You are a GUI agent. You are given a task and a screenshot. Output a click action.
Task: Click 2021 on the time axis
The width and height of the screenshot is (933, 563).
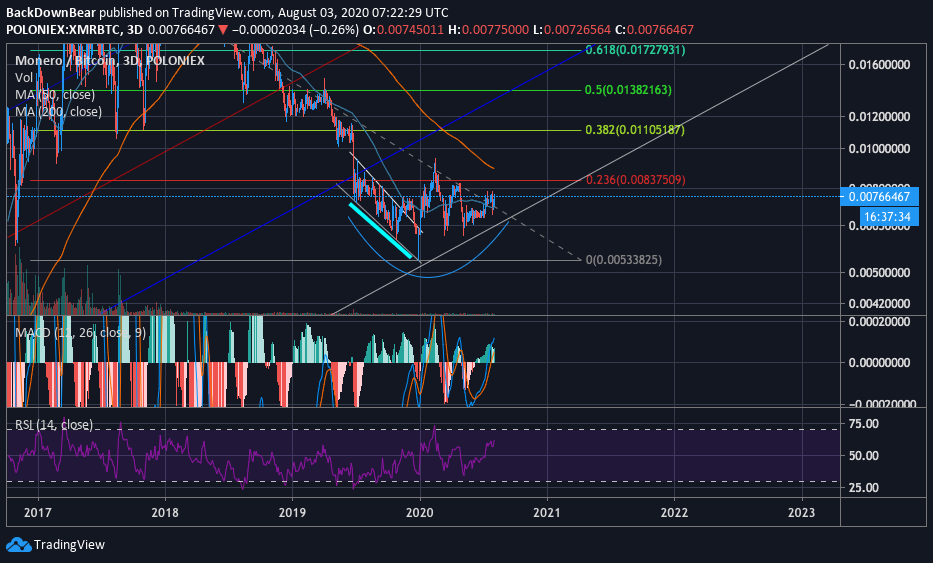coord(547,512)
